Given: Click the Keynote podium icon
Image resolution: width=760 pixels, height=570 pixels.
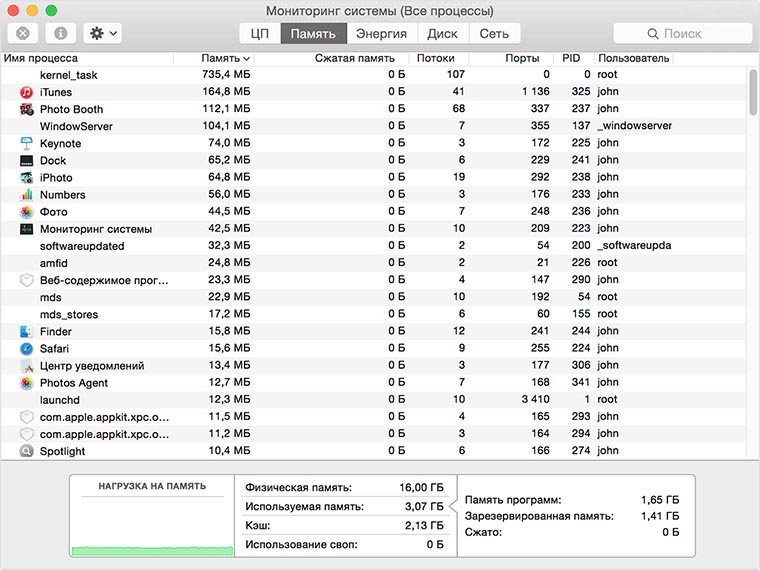Looking at the screenshot, I should point(27,143).
